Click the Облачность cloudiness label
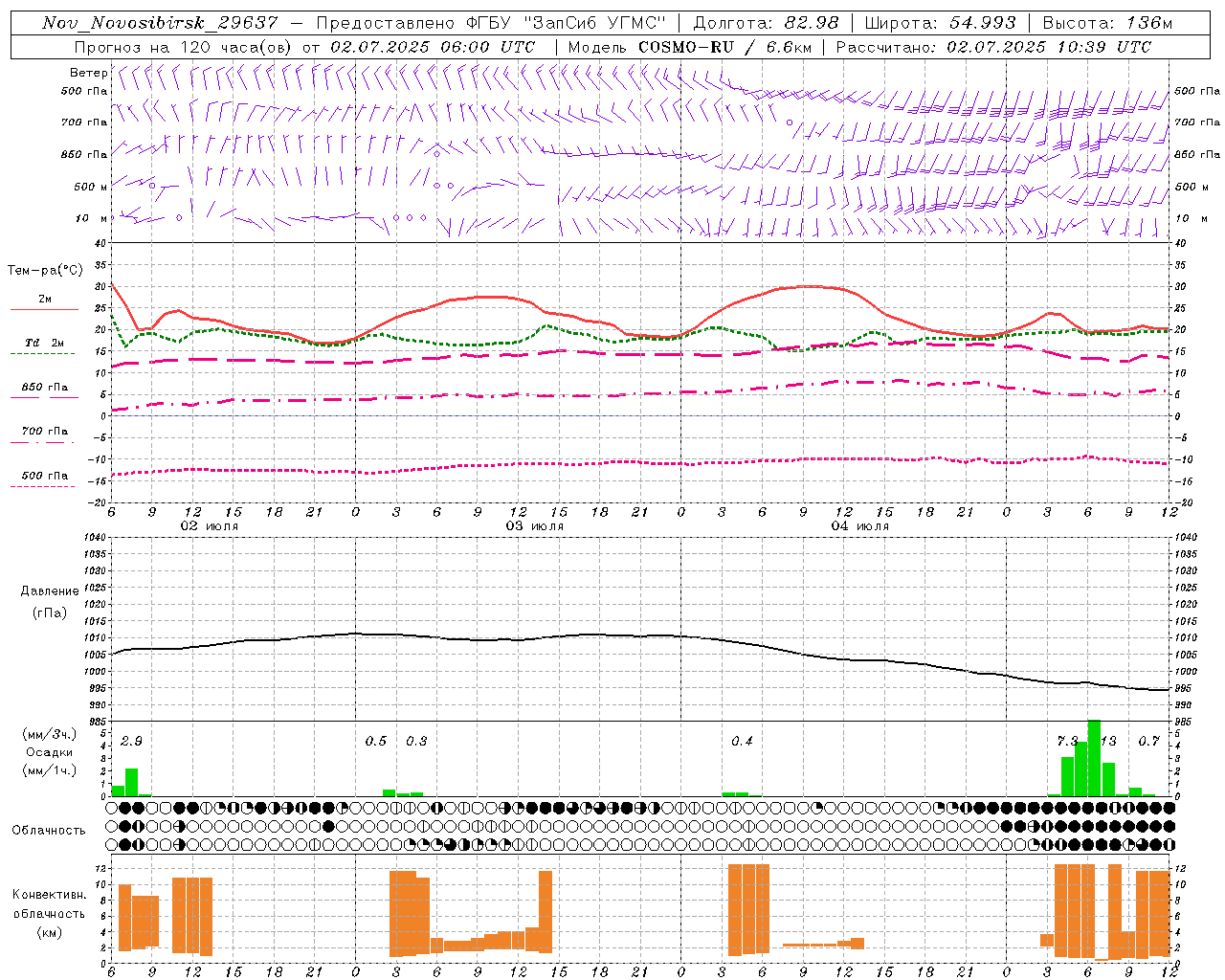This screenshot has height=980, width=1225. click(49, 830)
